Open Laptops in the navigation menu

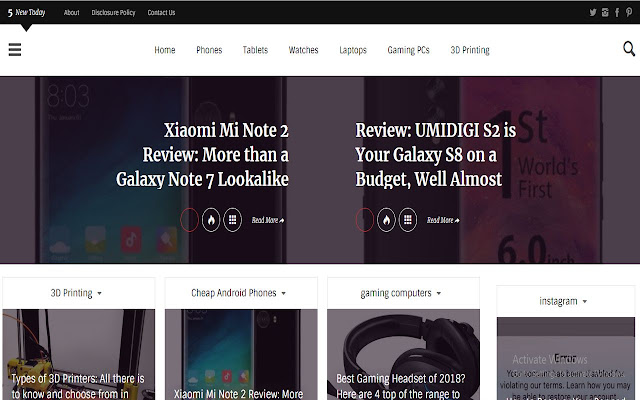(352, 50)
